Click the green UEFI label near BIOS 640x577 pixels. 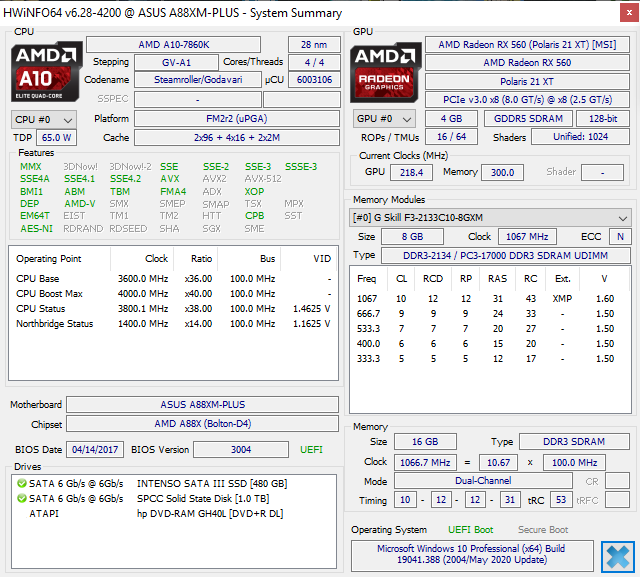point(311,450)
